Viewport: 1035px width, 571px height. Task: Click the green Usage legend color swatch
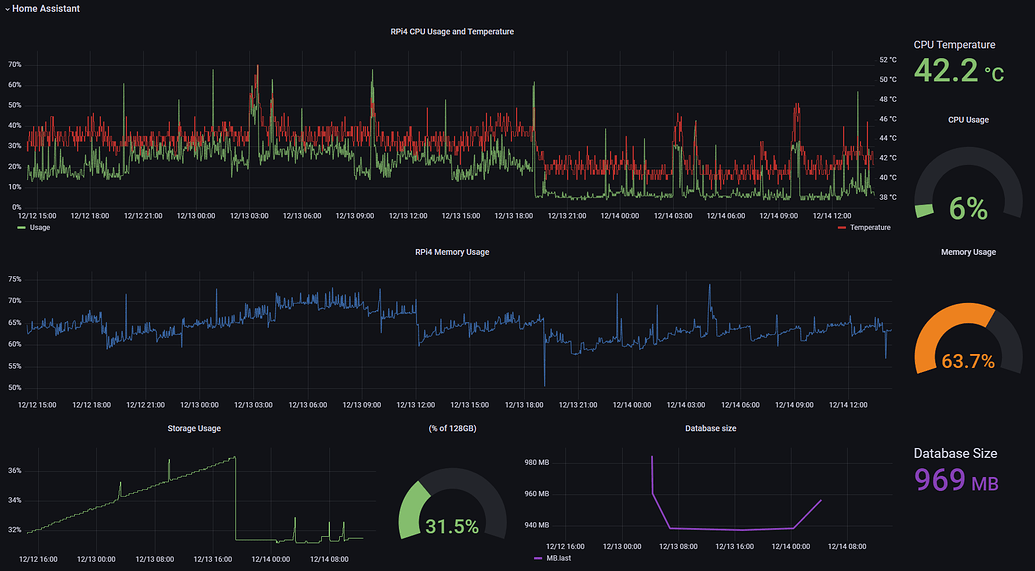(x=22, y=227)
